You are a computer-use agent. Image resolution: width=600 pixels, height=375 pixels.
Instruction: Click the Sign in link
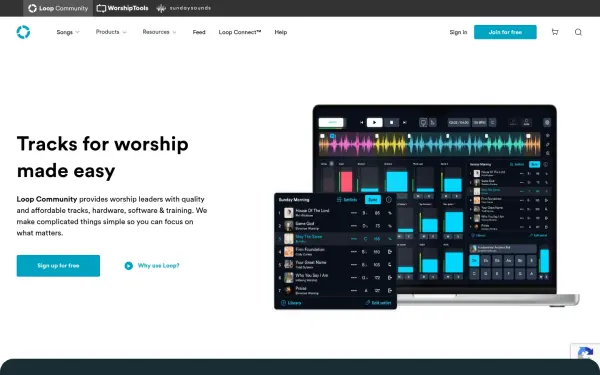click(458, 32)
